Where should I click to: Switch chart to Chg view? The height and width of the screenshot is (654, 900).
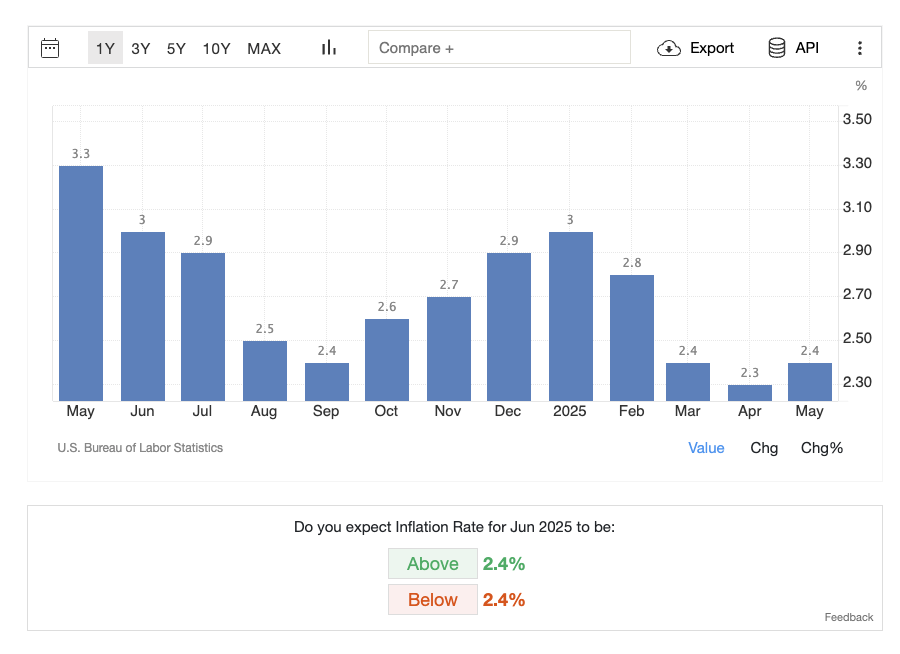pos(764,448)
